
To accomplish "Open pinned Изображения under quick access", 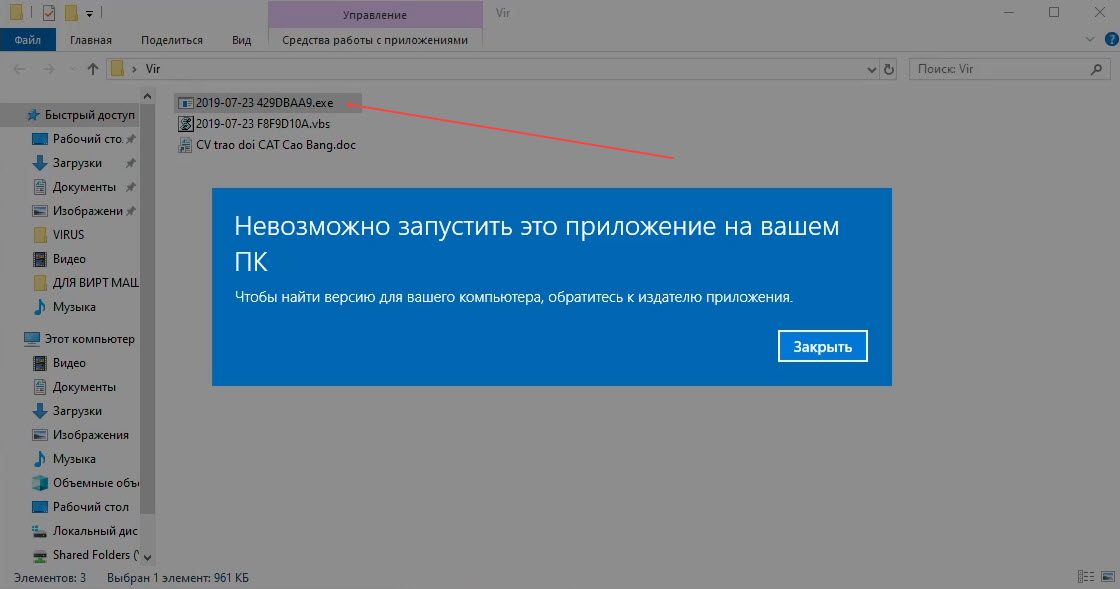I will point(88,211).
